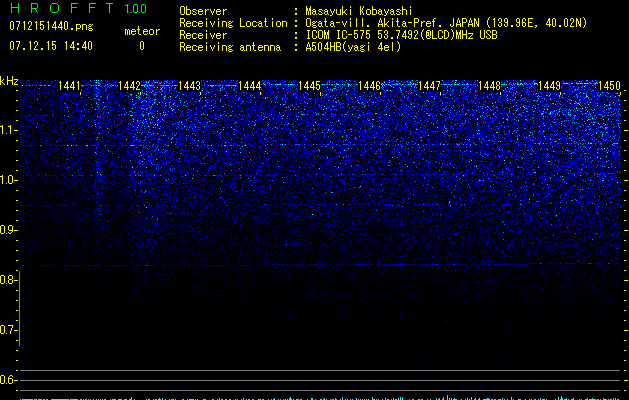The height and width of the screenshot is (400, 629).
Task: Click time marker 1445
Action: [x=309, y=86]
